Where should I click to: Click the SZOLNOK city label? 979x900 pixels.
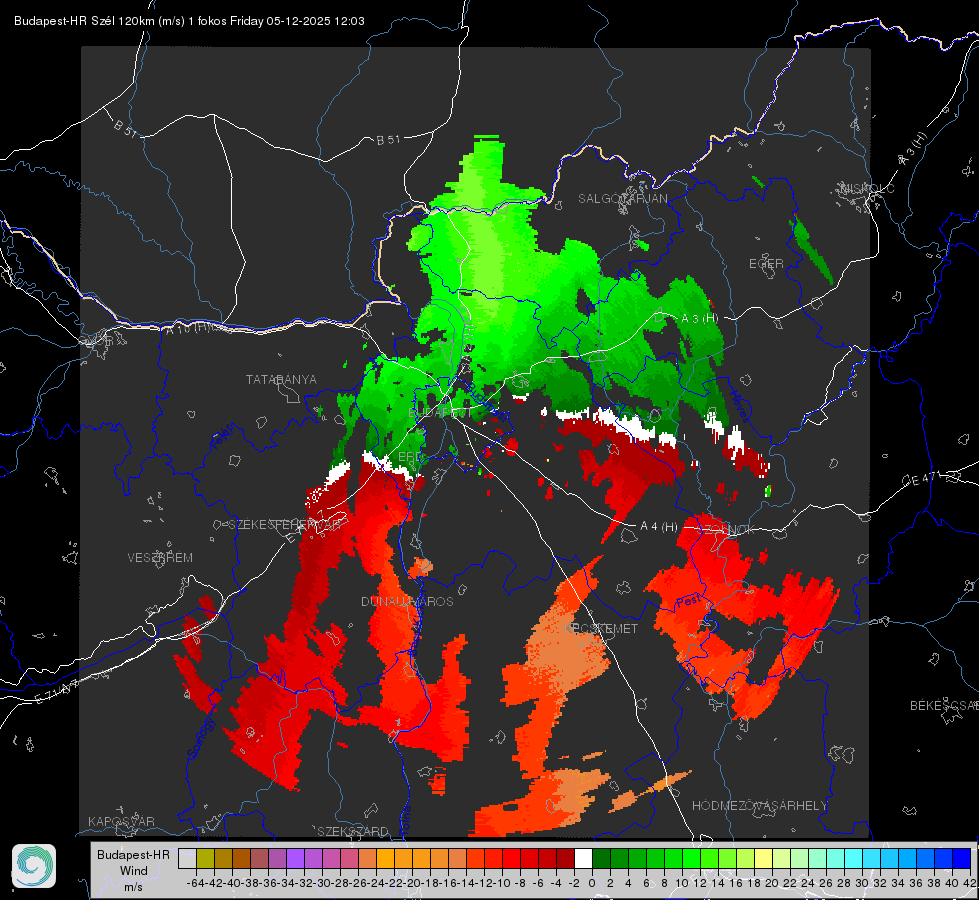coord(727,530)
